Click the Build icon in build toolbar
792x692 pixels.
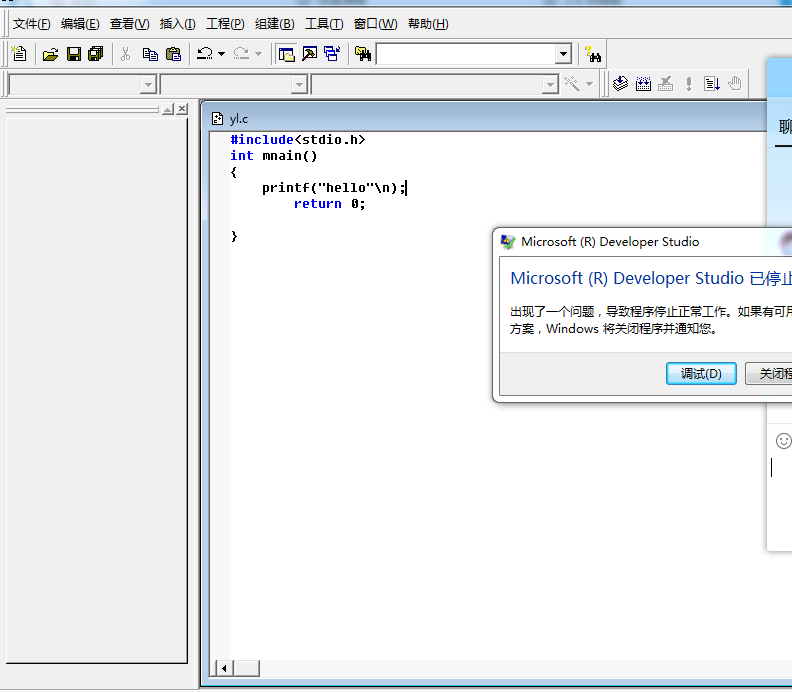click(x=643, y=83)
